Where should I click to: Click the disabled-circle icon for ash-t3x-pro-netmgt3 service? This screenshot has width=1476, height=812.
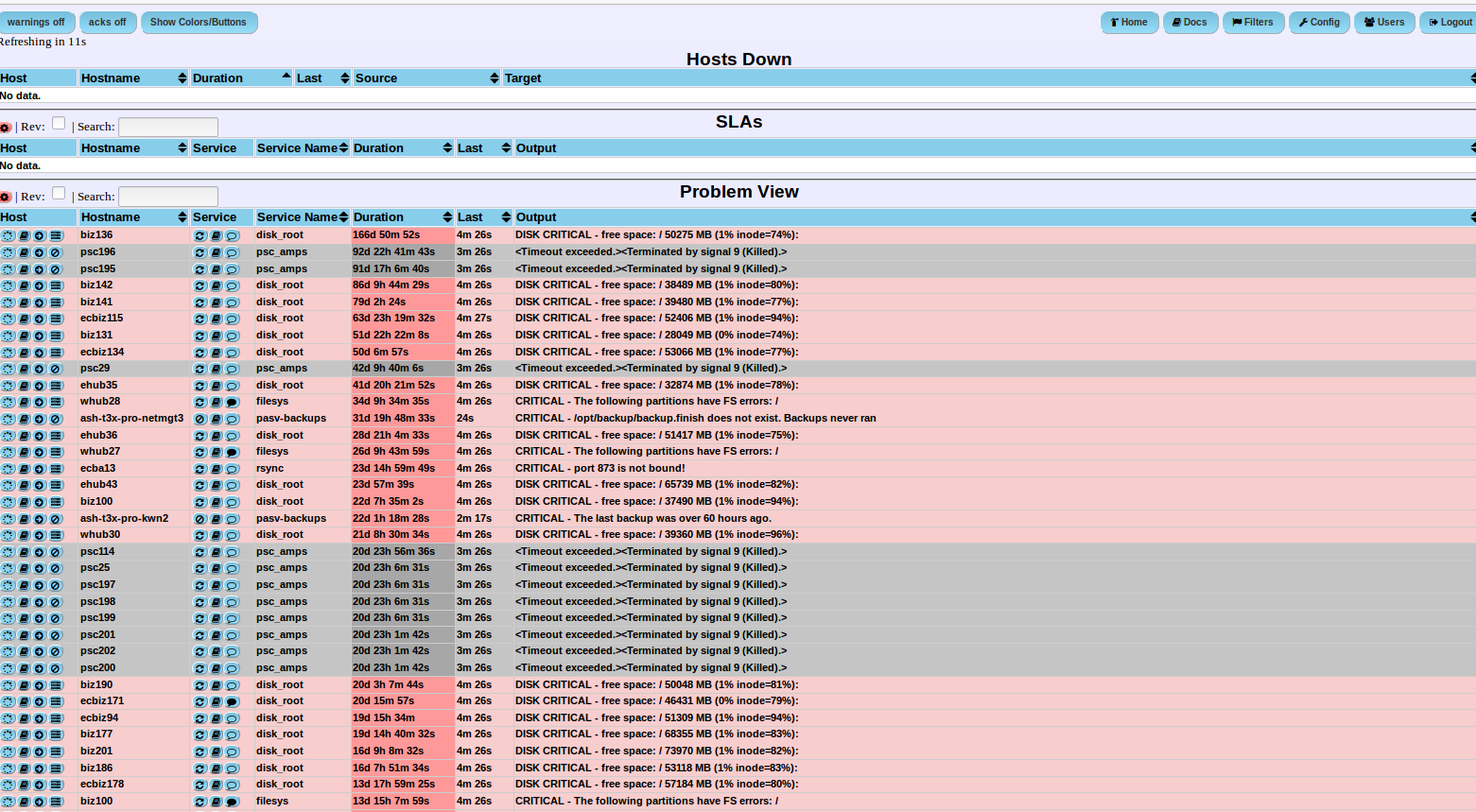pos(200,419)
